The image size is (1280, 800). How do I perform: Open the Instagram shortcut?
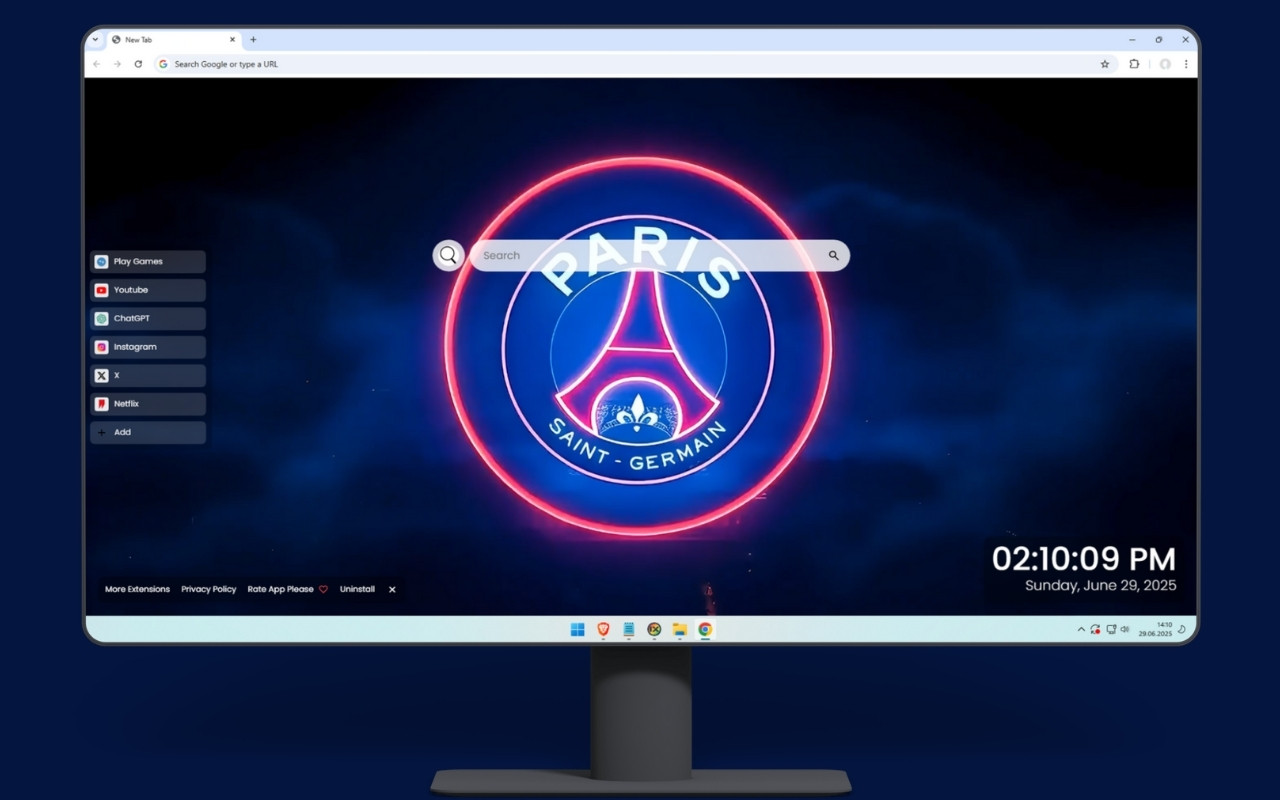(x=135, y=347)
